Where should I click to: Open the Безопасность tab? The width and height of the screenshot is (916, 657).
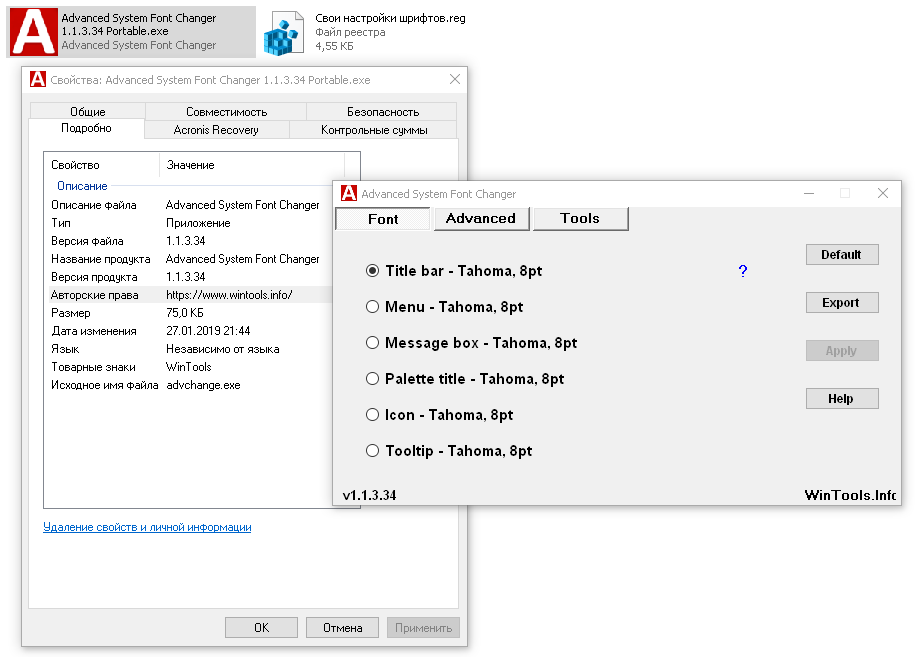tap(383, 112)
